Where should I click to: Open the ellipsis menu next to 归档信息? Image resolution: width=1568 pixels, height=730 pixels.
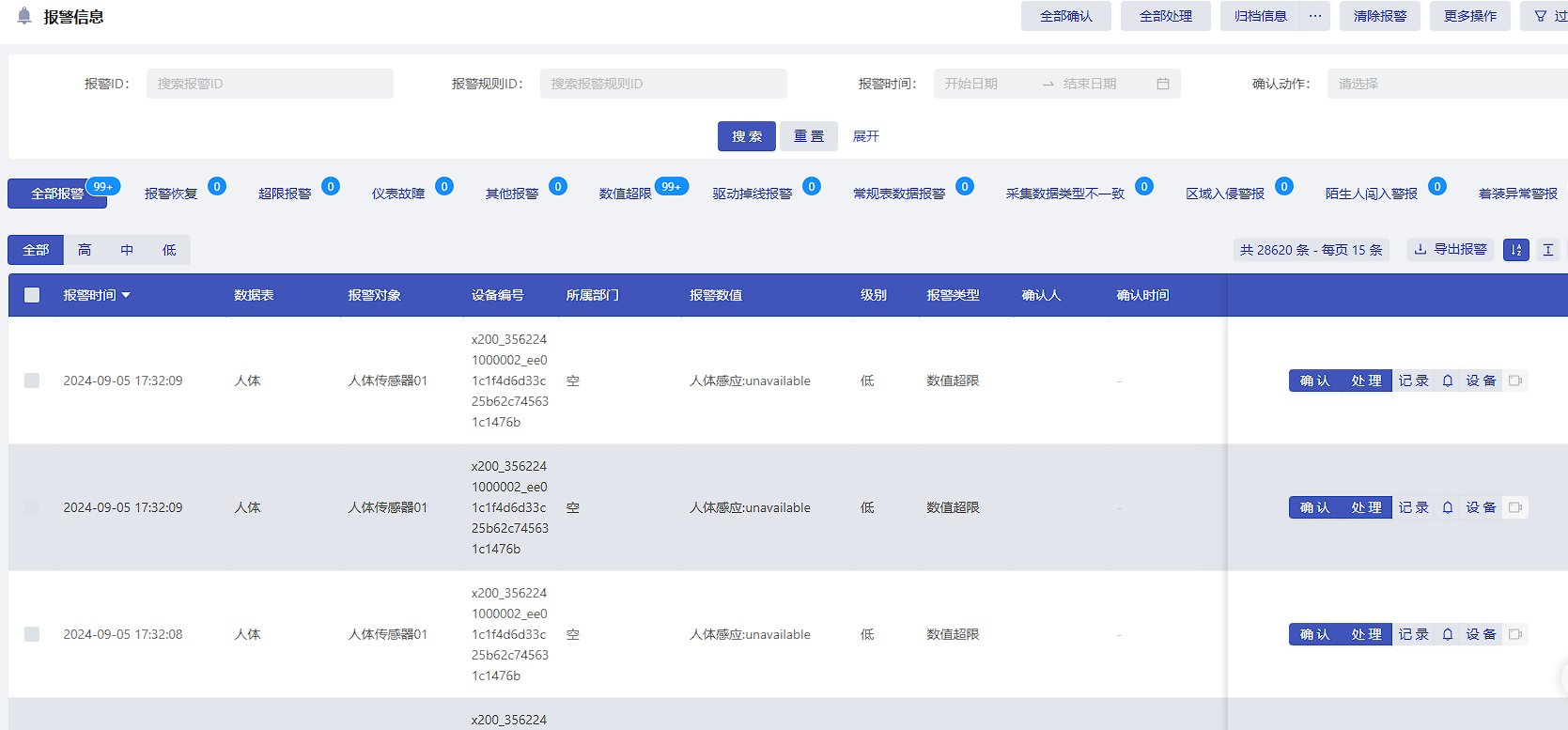[x=1314, y=16]
